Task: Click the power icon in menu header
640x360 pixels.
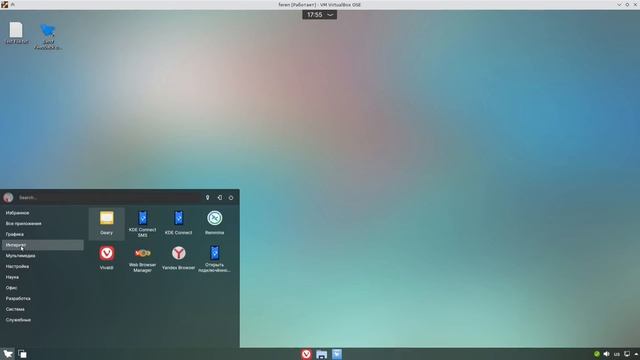Action: point(231,198)
